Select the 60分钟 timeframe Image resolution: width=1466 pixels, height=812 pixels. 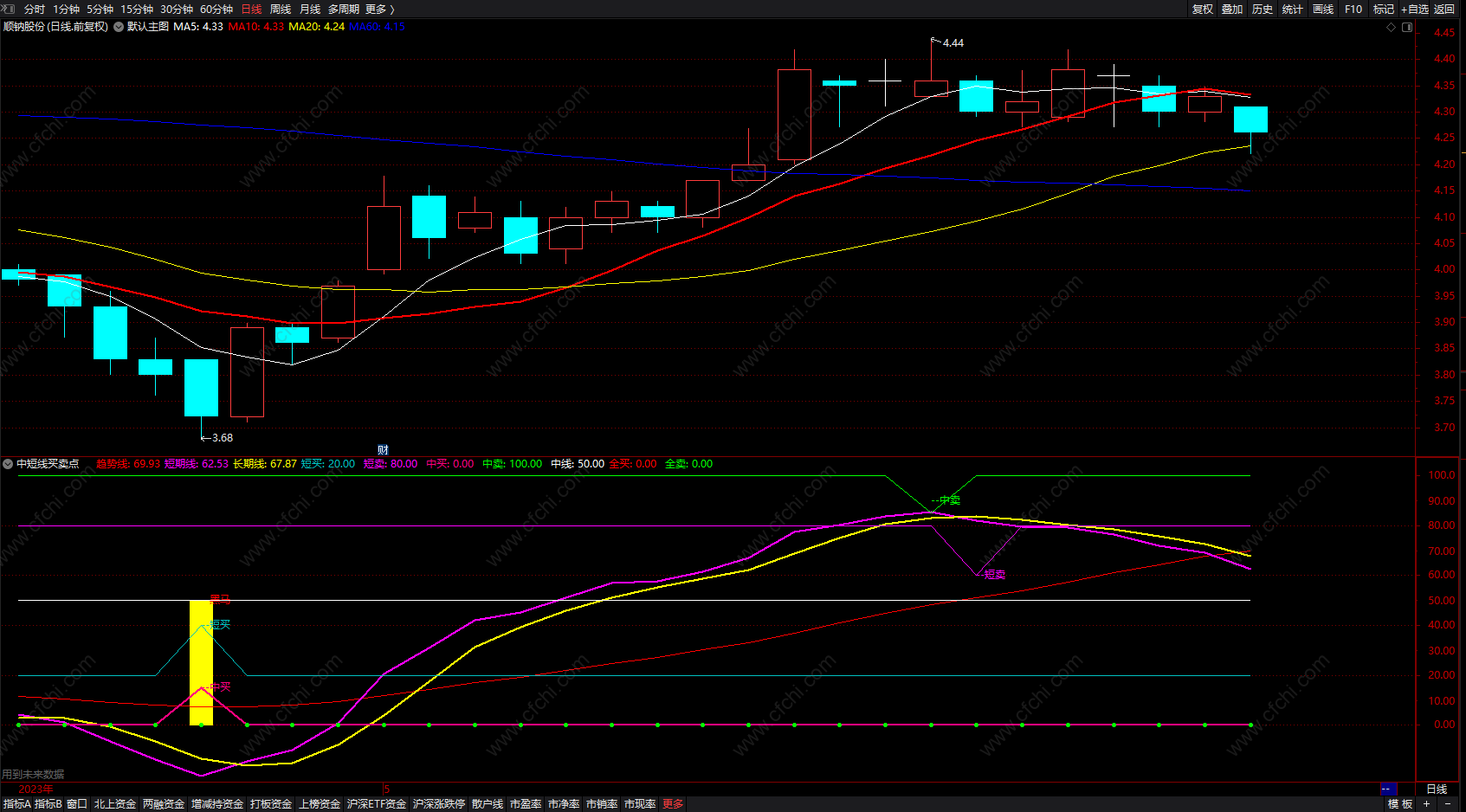point(216,10)
